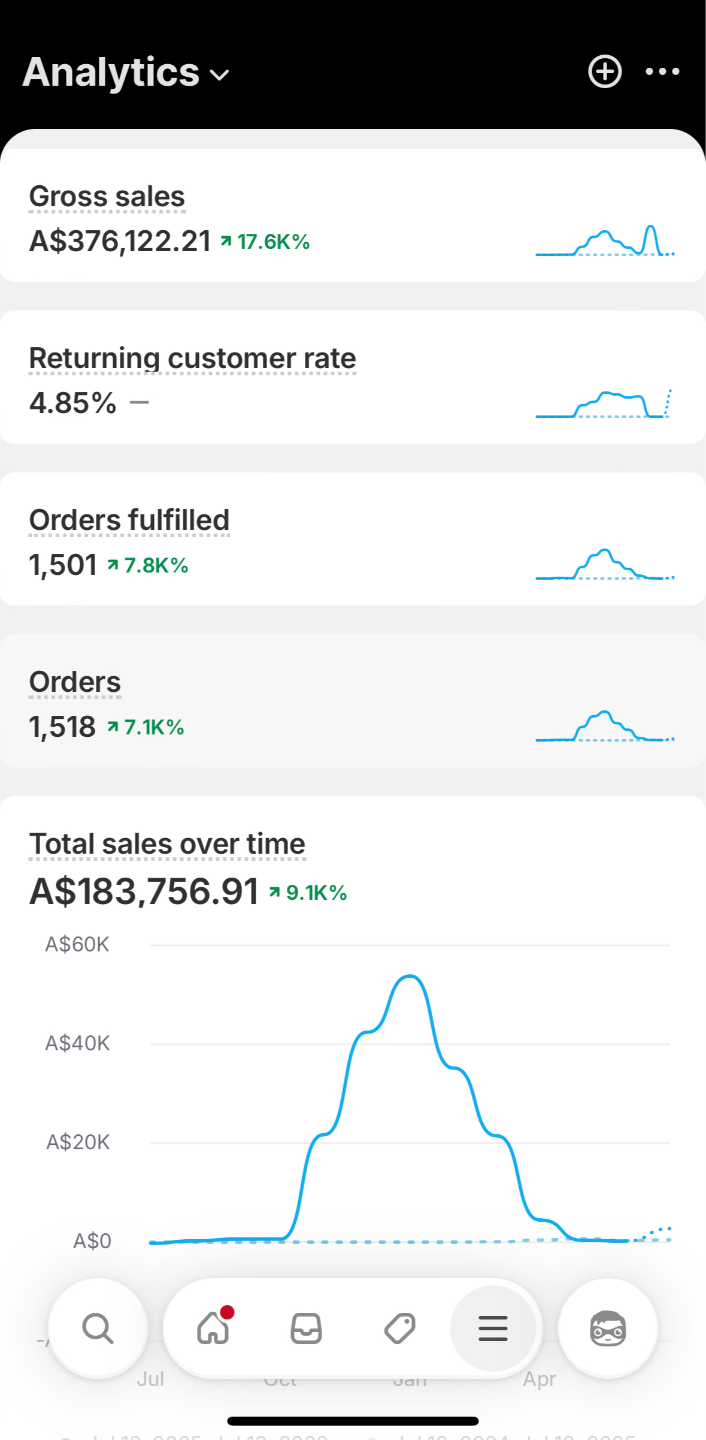Open the three-dot more options menu
Screen dimensions: 706x1440
click(x=662, y=72)
